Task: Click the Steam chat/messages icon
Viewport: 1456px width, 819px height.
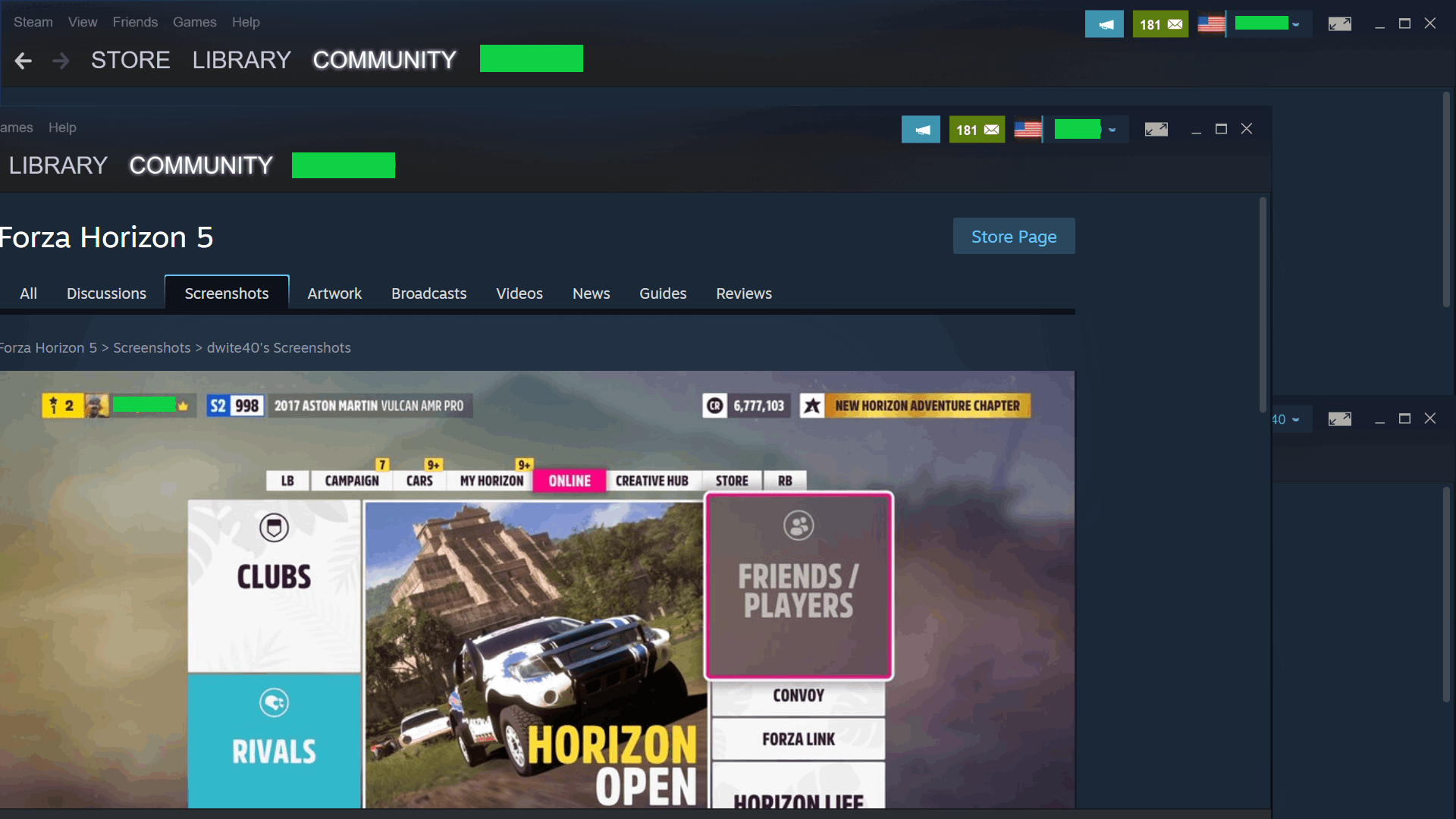Action: [1160, 22]
